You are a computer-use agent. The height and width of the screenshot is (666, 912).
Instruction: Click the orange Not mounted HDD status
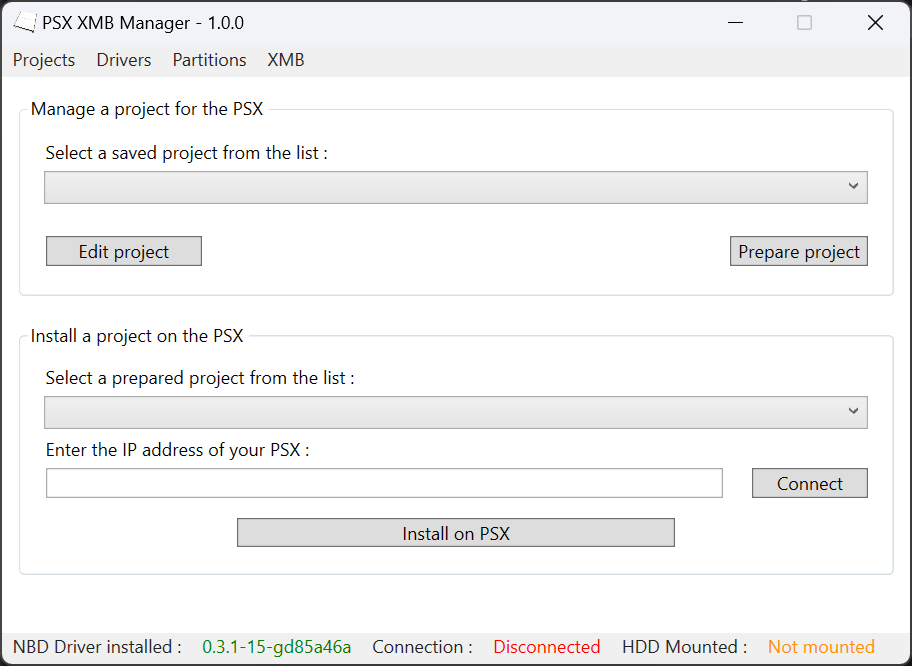tap(821, 646)
